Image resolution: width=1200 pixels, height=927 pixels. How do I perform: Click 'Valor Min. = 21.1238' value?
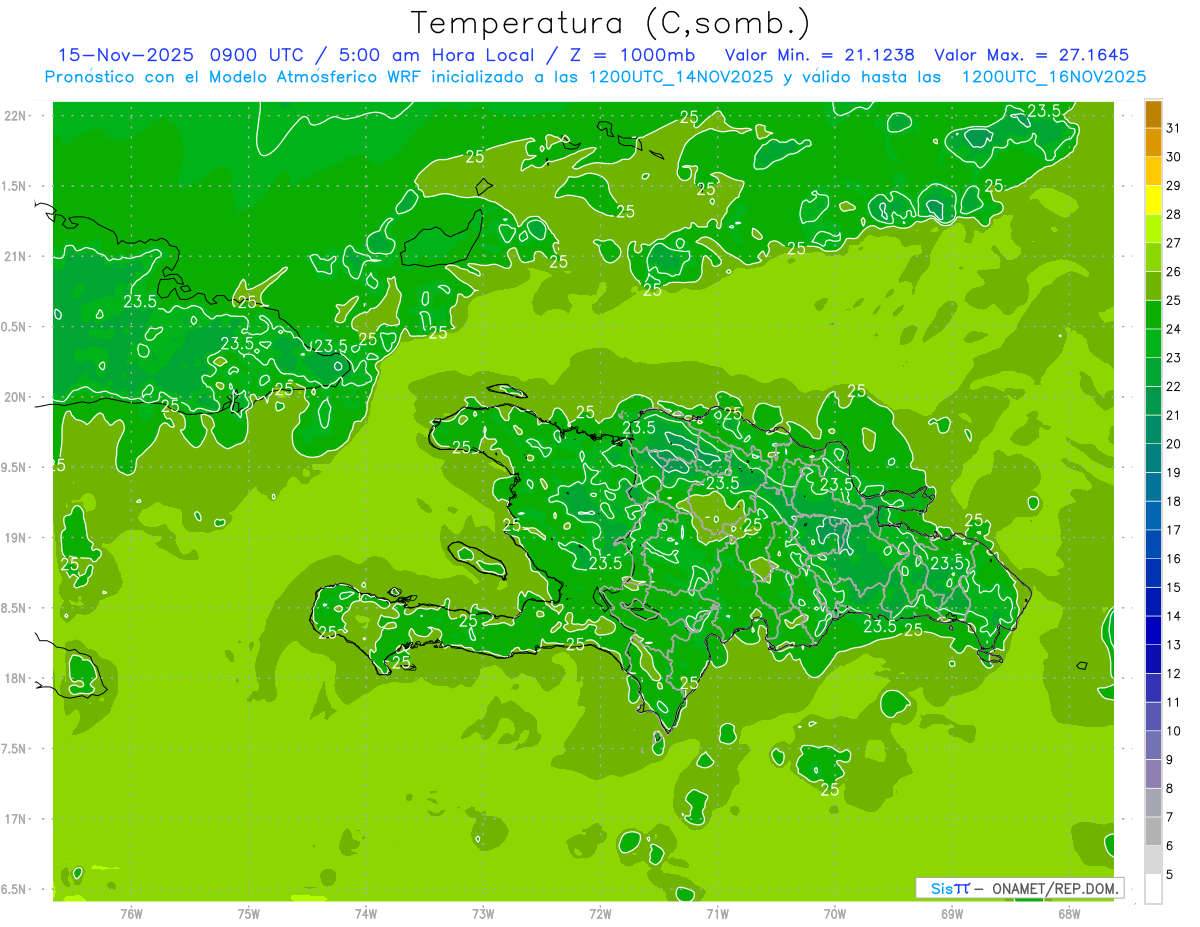coord(819,55)
